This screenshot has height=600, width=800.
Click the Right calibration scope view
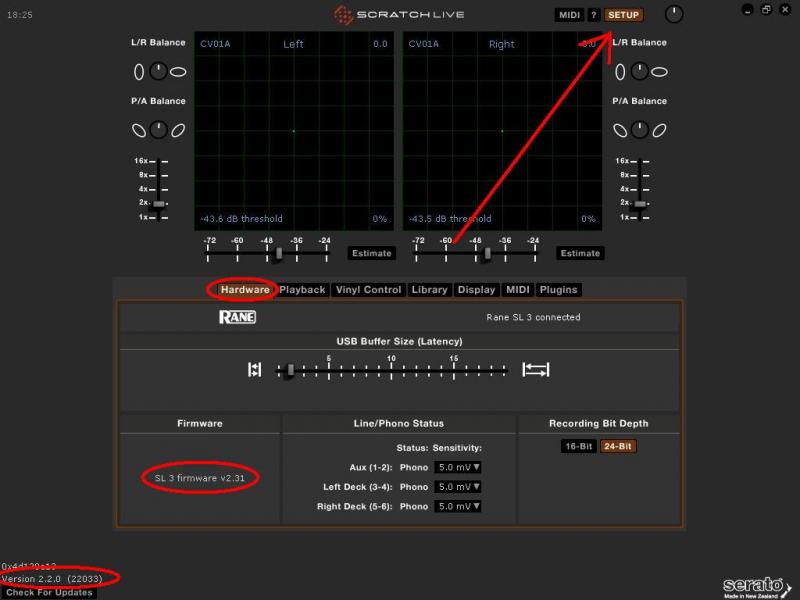[x=503, y=131]
